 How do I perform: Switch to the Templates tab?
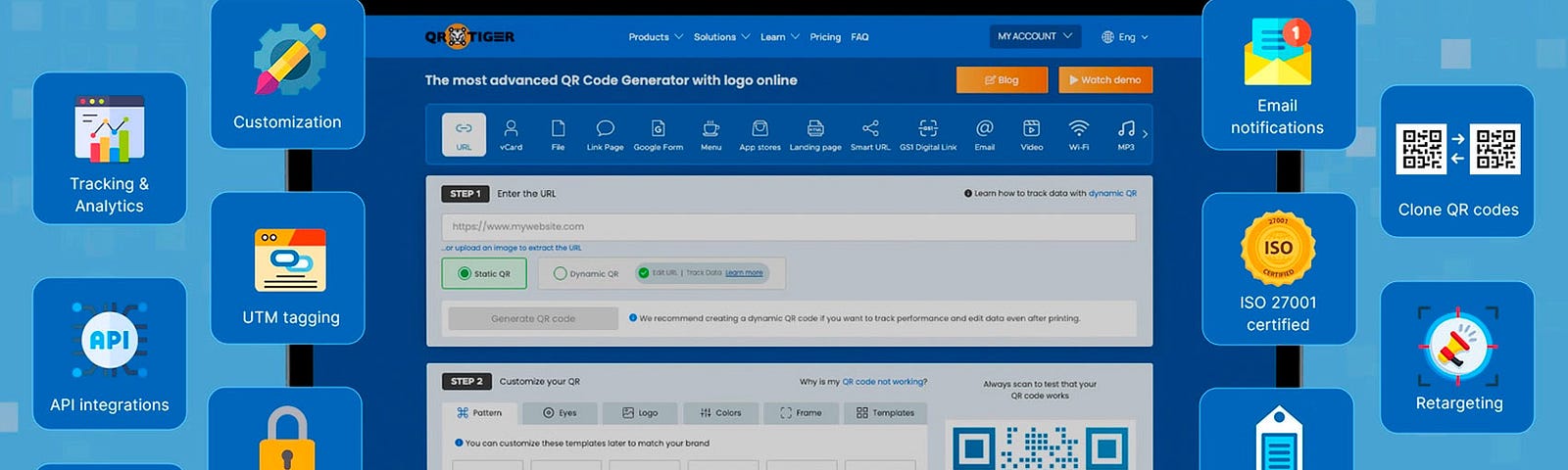(885, 412)
